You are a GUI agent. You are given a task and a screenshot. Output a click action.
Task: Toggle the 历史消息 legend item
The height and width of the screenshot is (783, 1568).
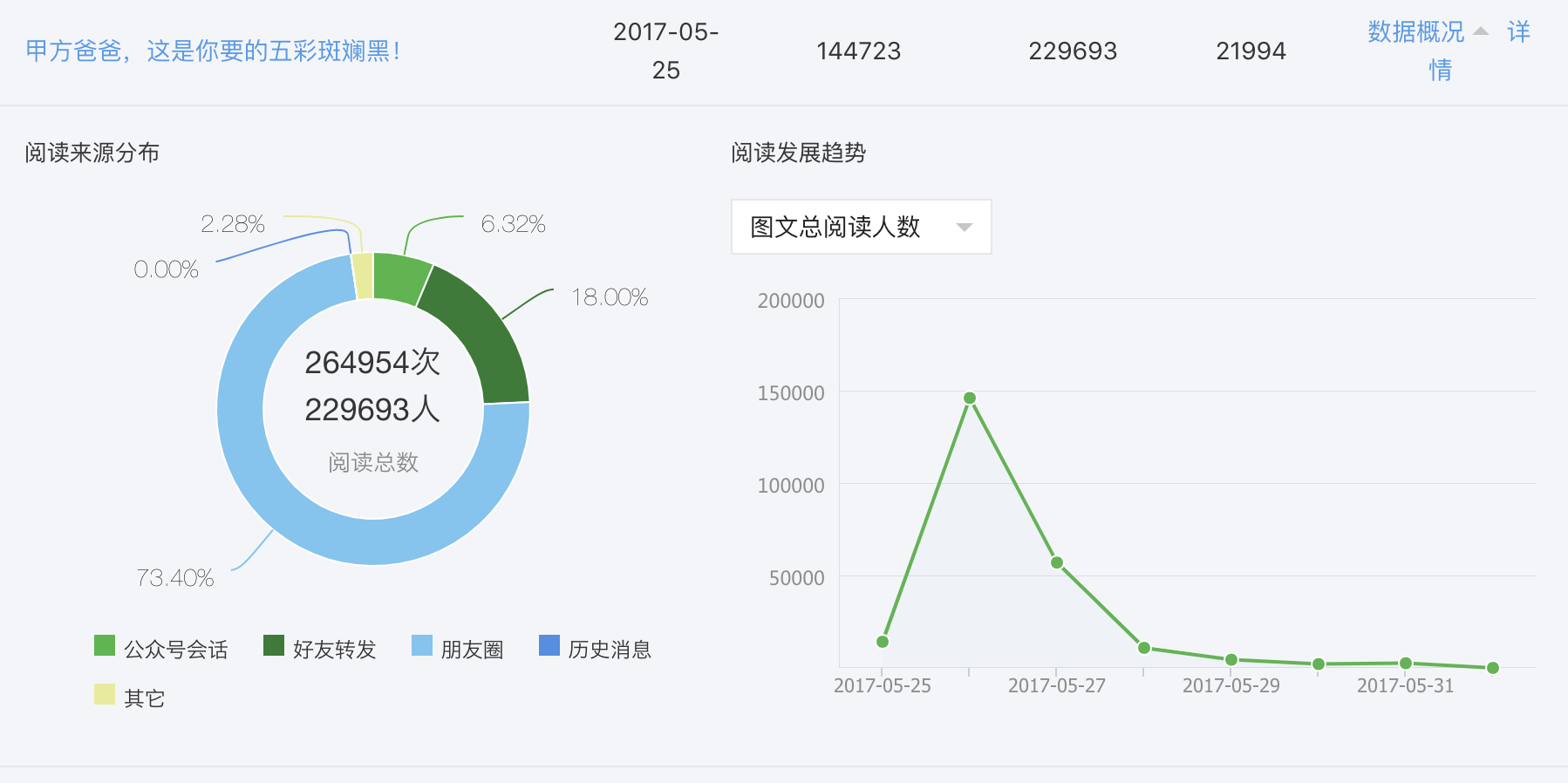click(596, 649)
